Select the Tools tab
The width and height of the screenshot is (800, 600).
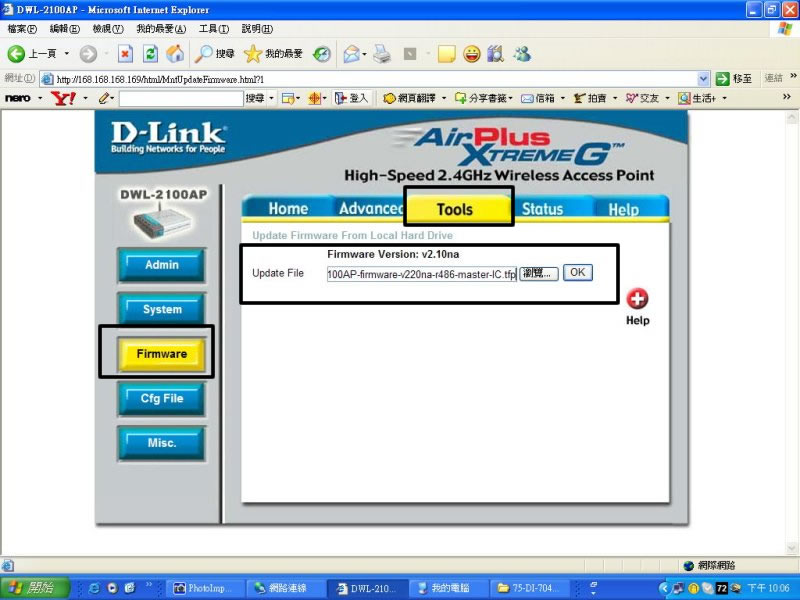pyautogui.click(x=455, y=209)
